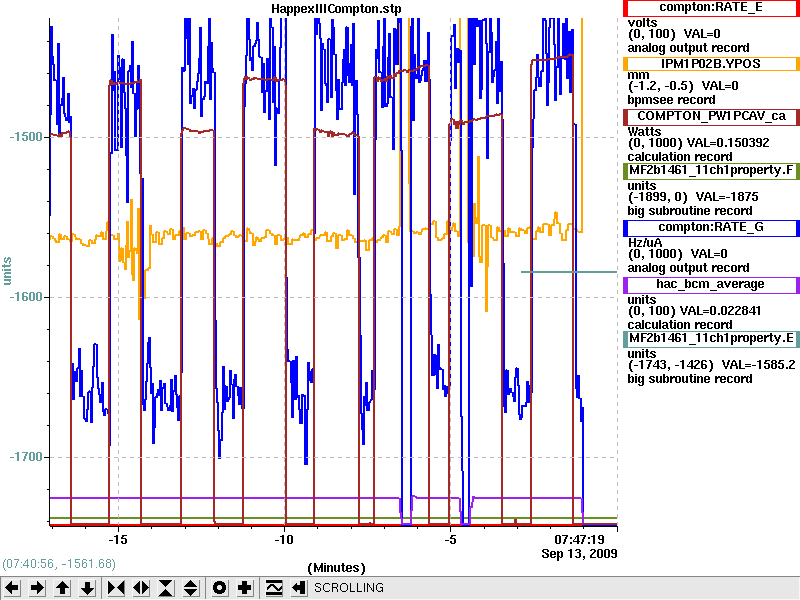
Task: Zoom in on the time axis
Action: pos(116,588)
